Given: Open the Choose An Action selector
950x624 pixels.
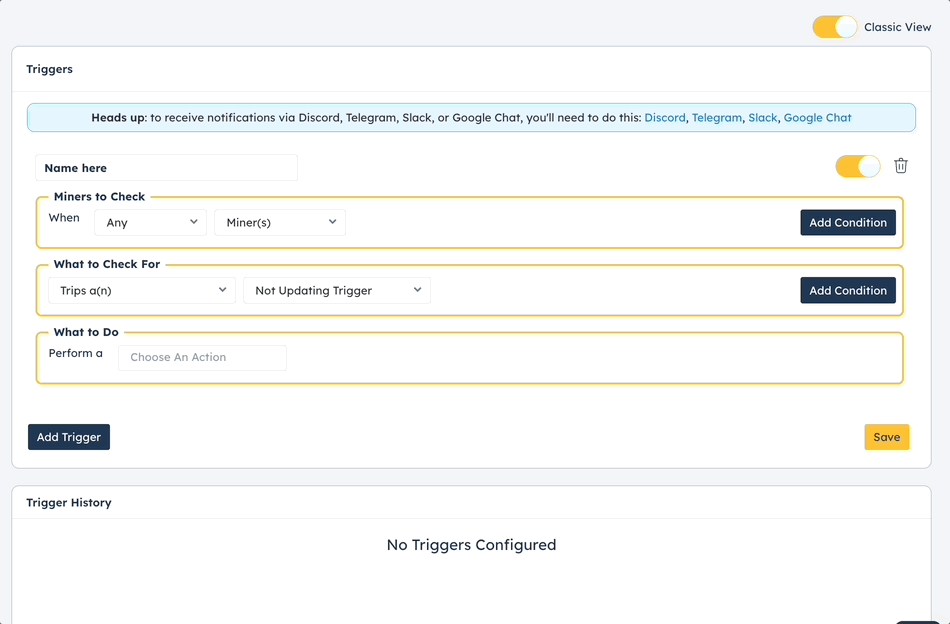Looking at the screenshot, I should [x=202, y=357].
